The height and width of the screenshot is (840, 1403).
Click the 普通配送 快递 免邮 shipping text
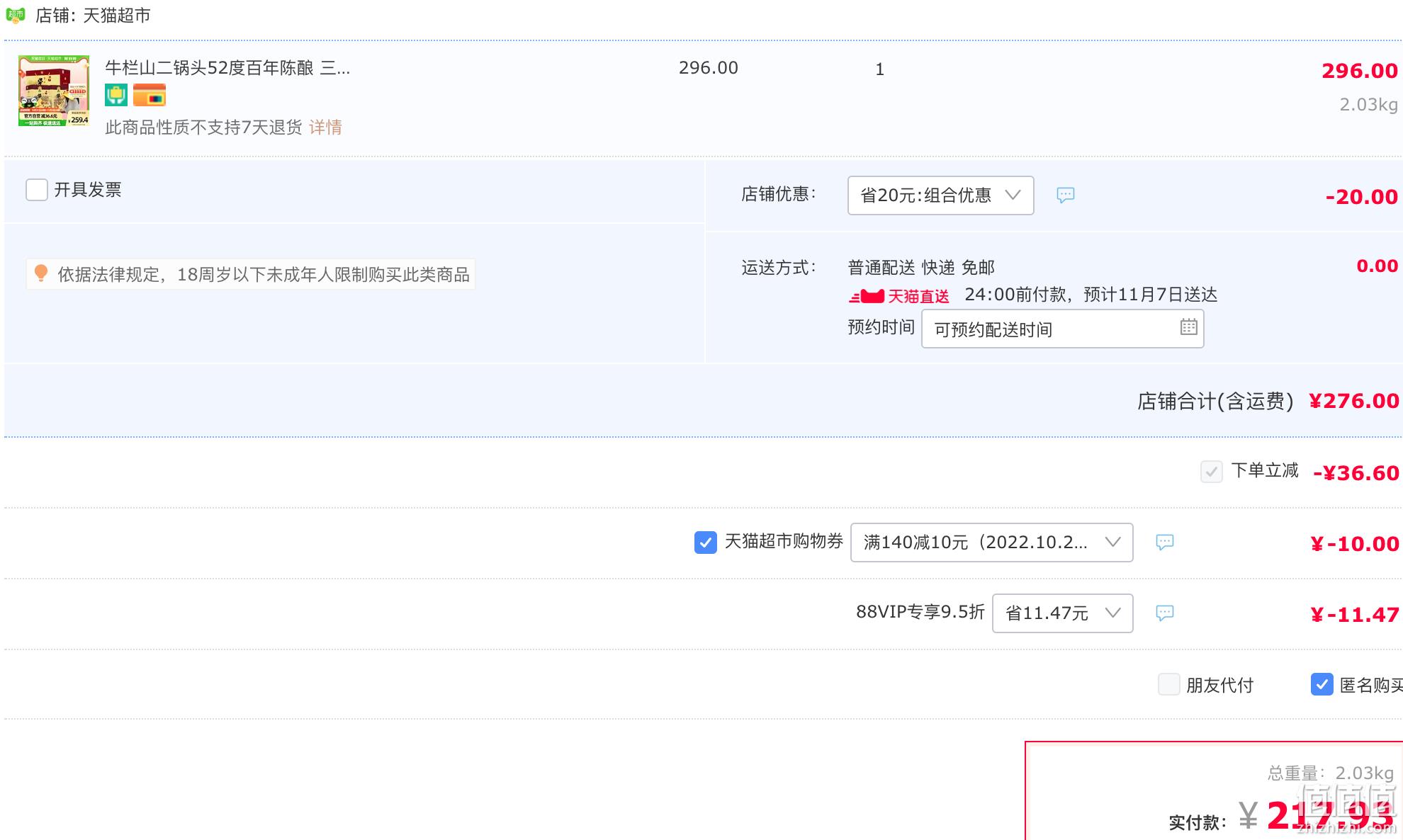[921, 268]
